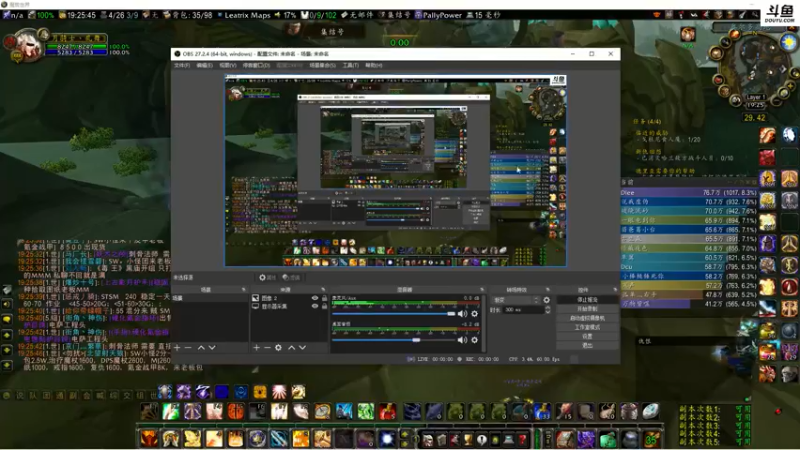This screenshot has height=450, width=800.
Task: Click the duration 300 ms input field
Action: [x=523, y=310]
